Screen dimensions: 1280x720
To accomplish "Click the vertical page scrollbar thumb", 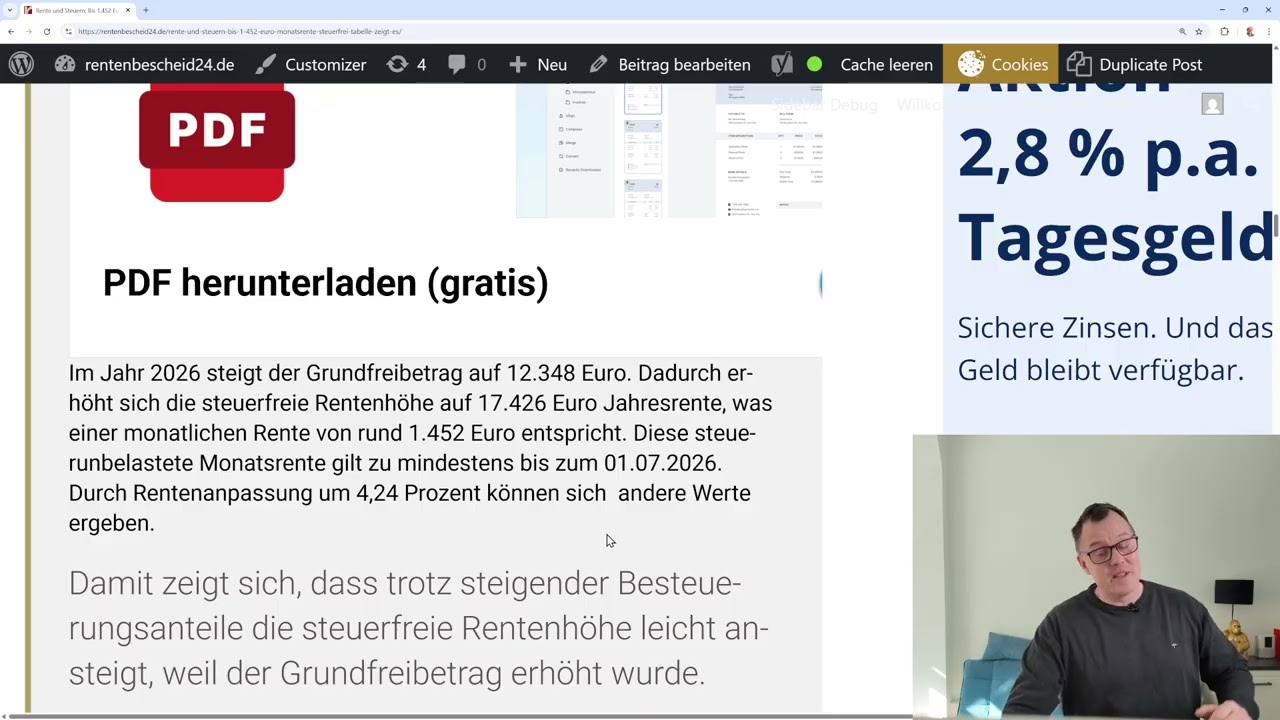I will [x=1276, y=225].
